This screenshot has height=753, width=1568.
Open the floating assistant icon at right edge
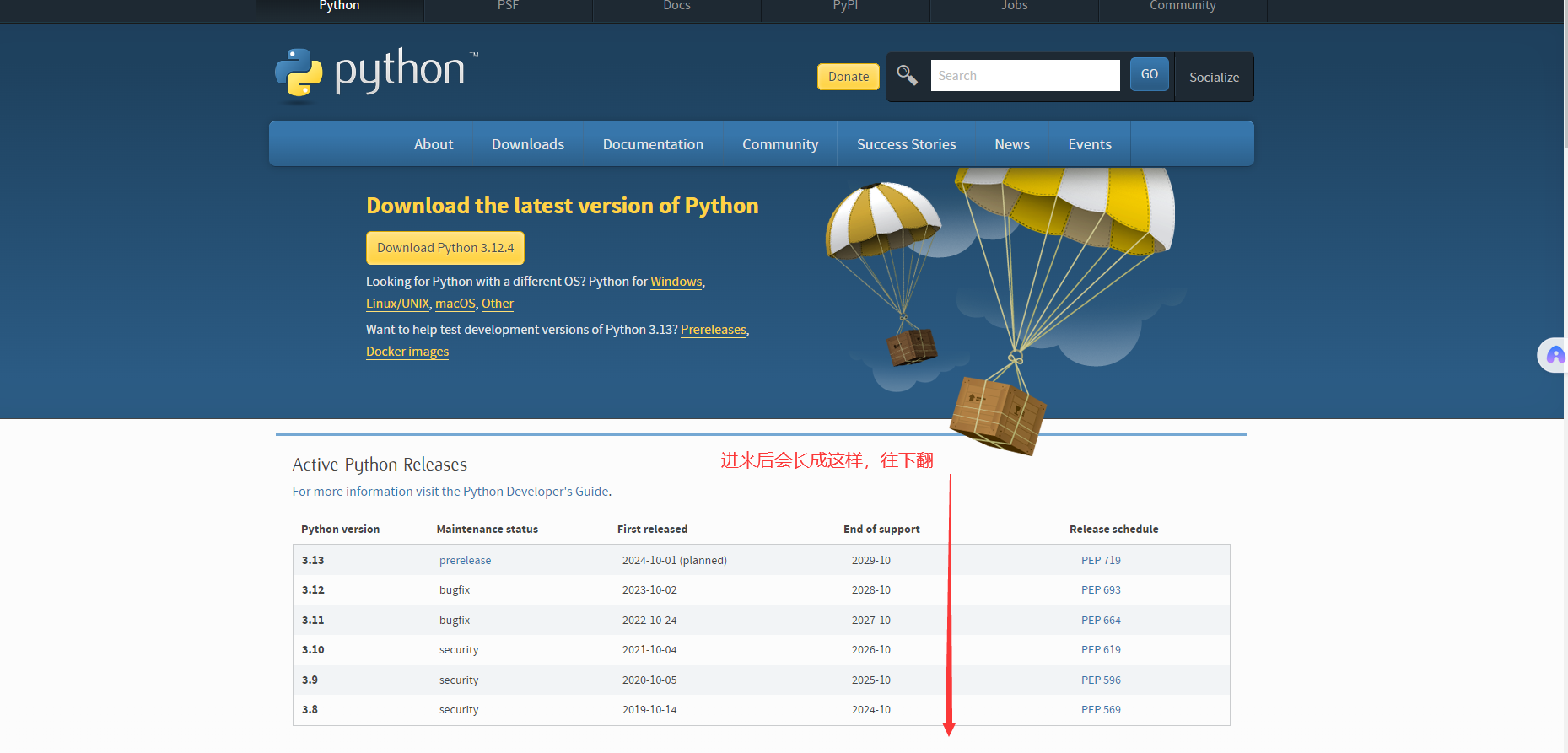point(1554,355)
